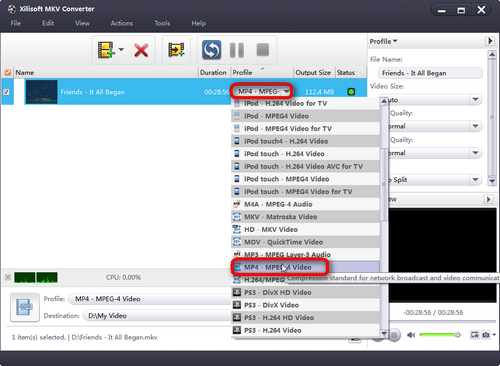This screenshot has width=500, height=366.
Task: Open the Edit menu
Action: click(48, 23)
